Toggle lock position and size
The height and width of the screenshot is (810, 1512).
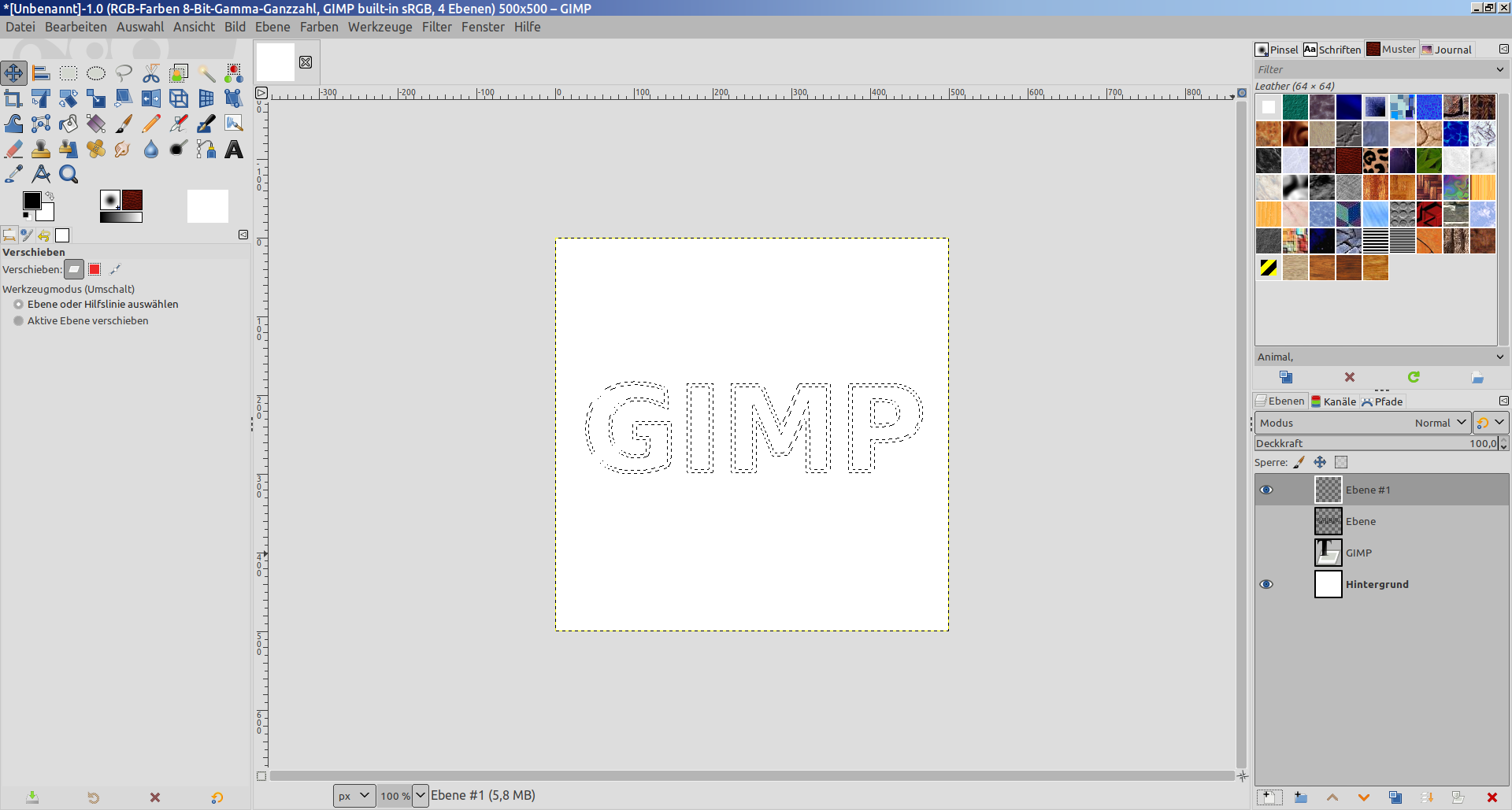(x=1320, y=462)
